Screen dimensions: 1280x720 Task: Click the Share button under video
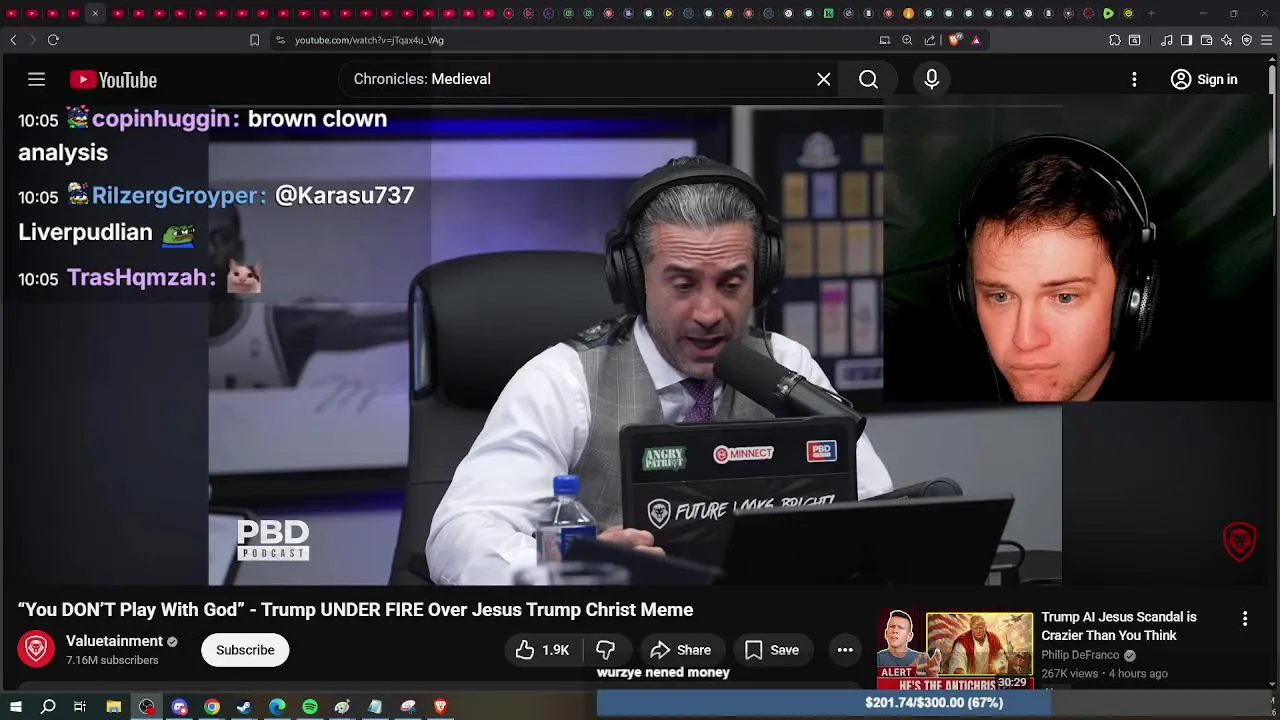click(x=680, y=650)
